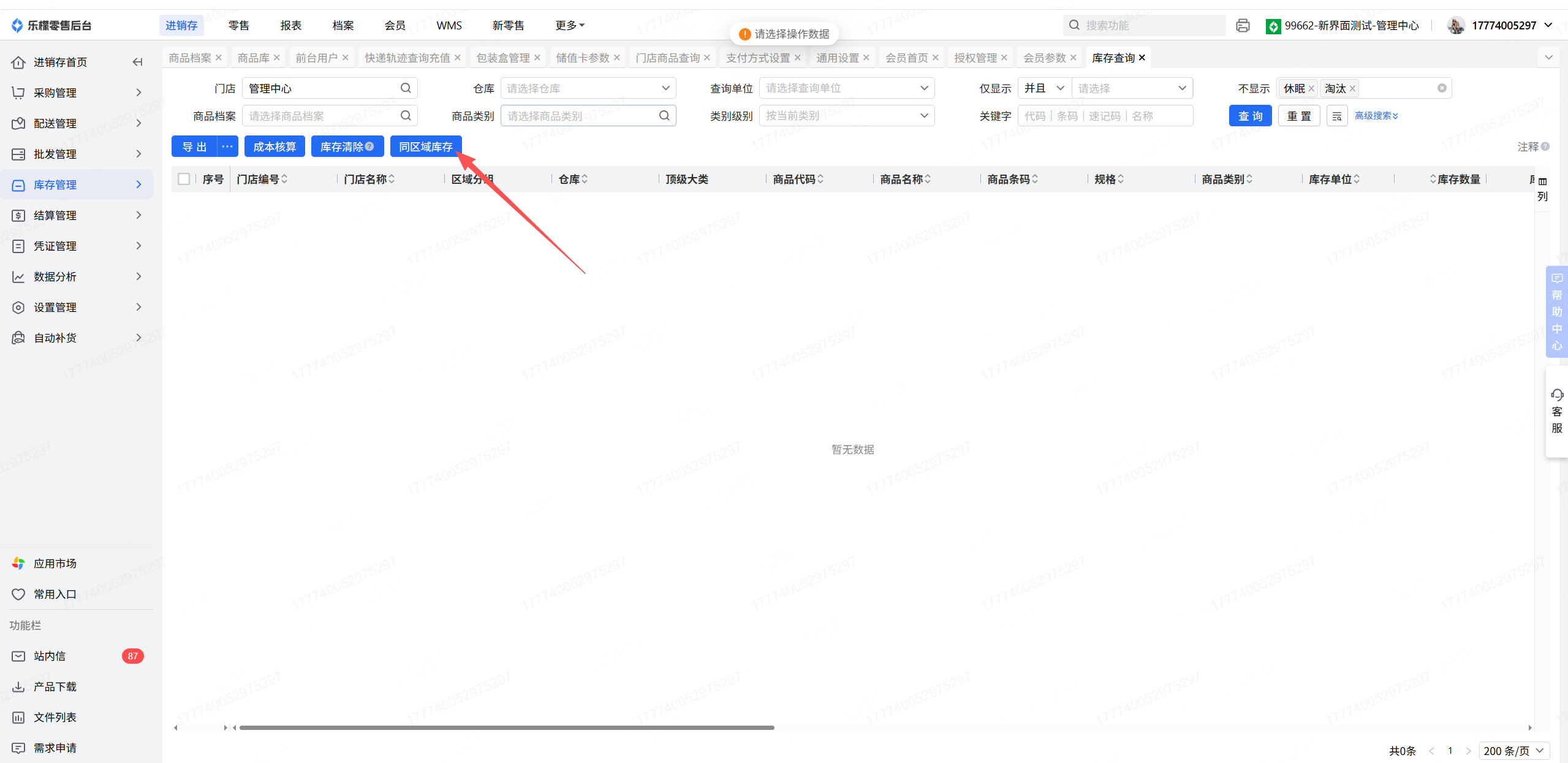Open 站内信 mailbox in sidebar

click(x=49, y=656)
